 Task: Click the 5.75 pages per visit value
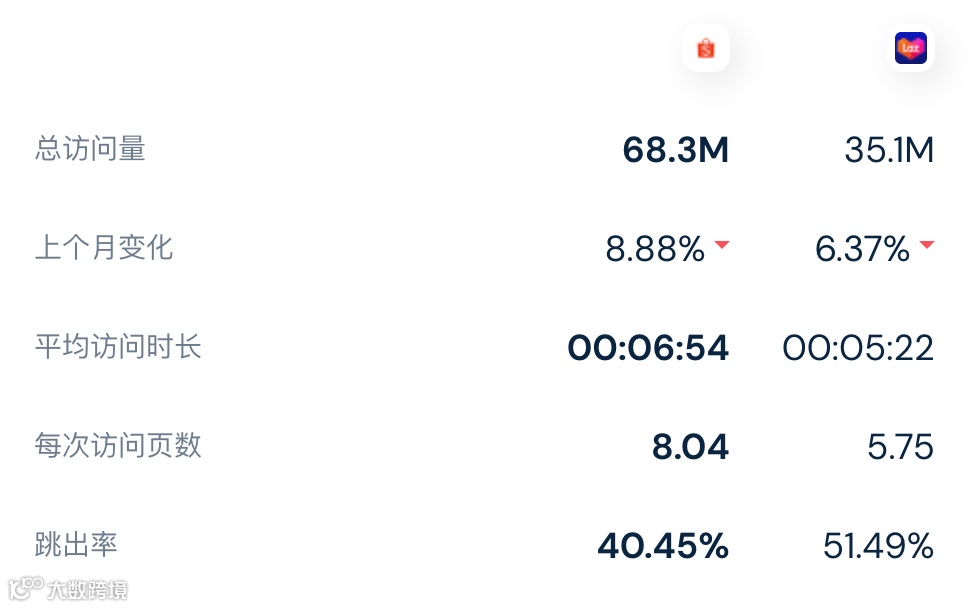(900, 447)
